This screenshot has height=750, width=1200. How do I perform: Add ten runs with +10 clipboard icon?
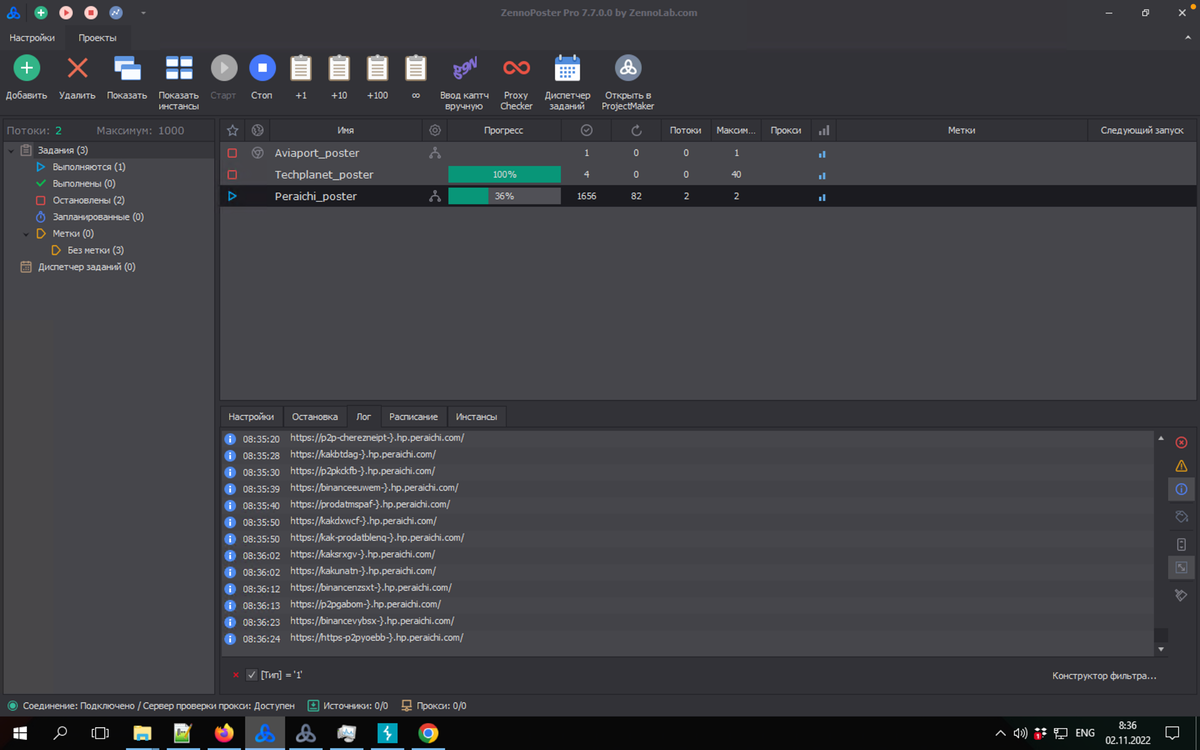pyautogui.click(x=340, y=68)
